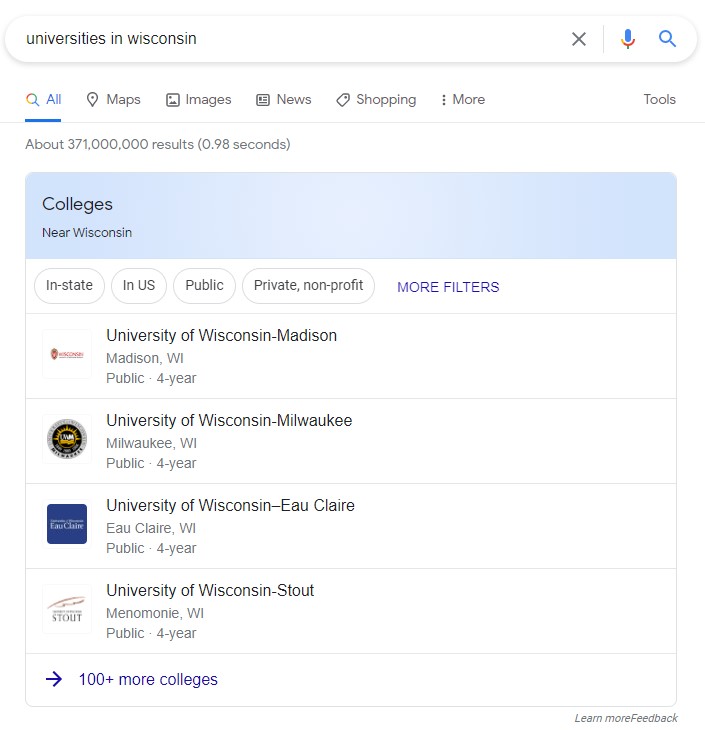Start voice search with the microphone icon
This screenshot has width=705, height=730.
tap(627, 39)
